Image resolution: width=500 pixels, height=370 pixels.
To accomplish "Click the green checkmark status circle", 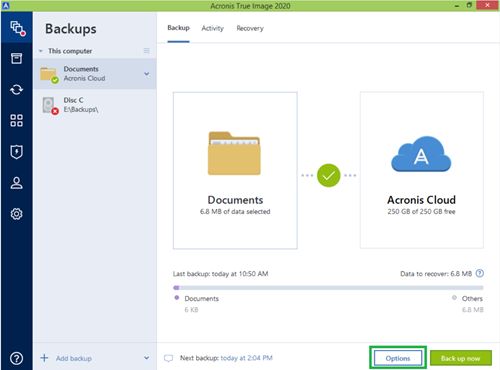I will (x=328, y=175).
